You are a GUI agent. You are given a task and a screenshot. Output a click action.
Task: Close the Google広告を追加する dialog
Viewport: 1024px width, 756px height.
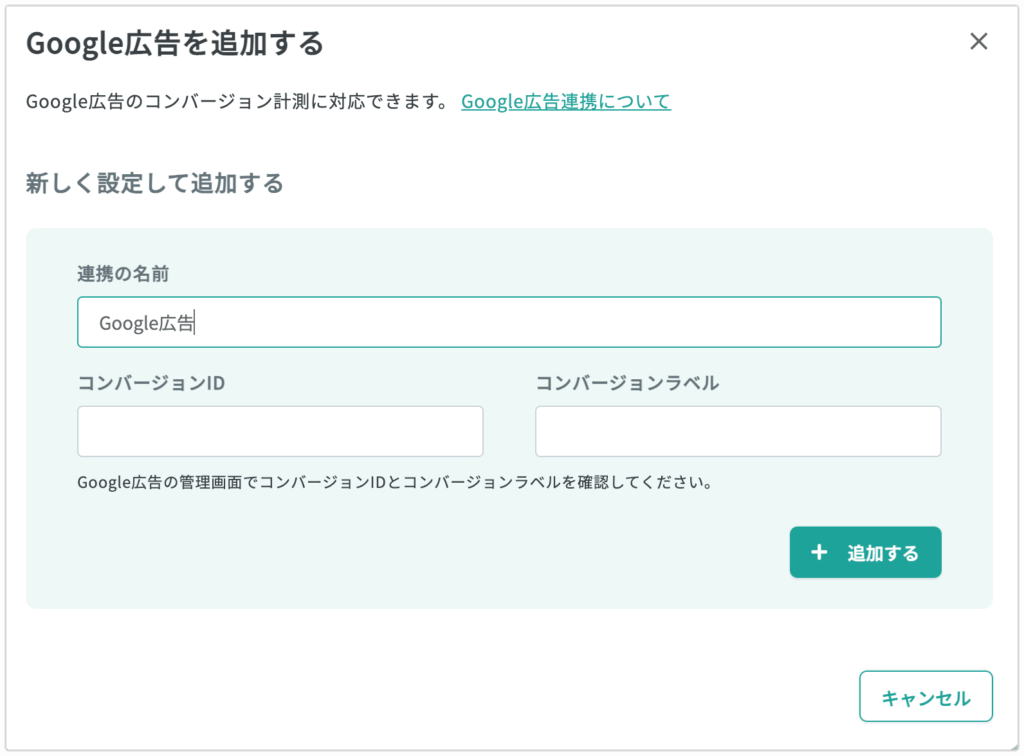click(978, 42)
